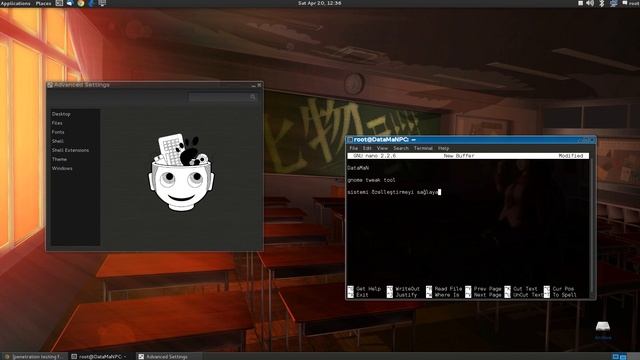Select Fonts in Advanced Settings sidebar
This screenshot has height=360, width=640.
click(x=58, y=132)
